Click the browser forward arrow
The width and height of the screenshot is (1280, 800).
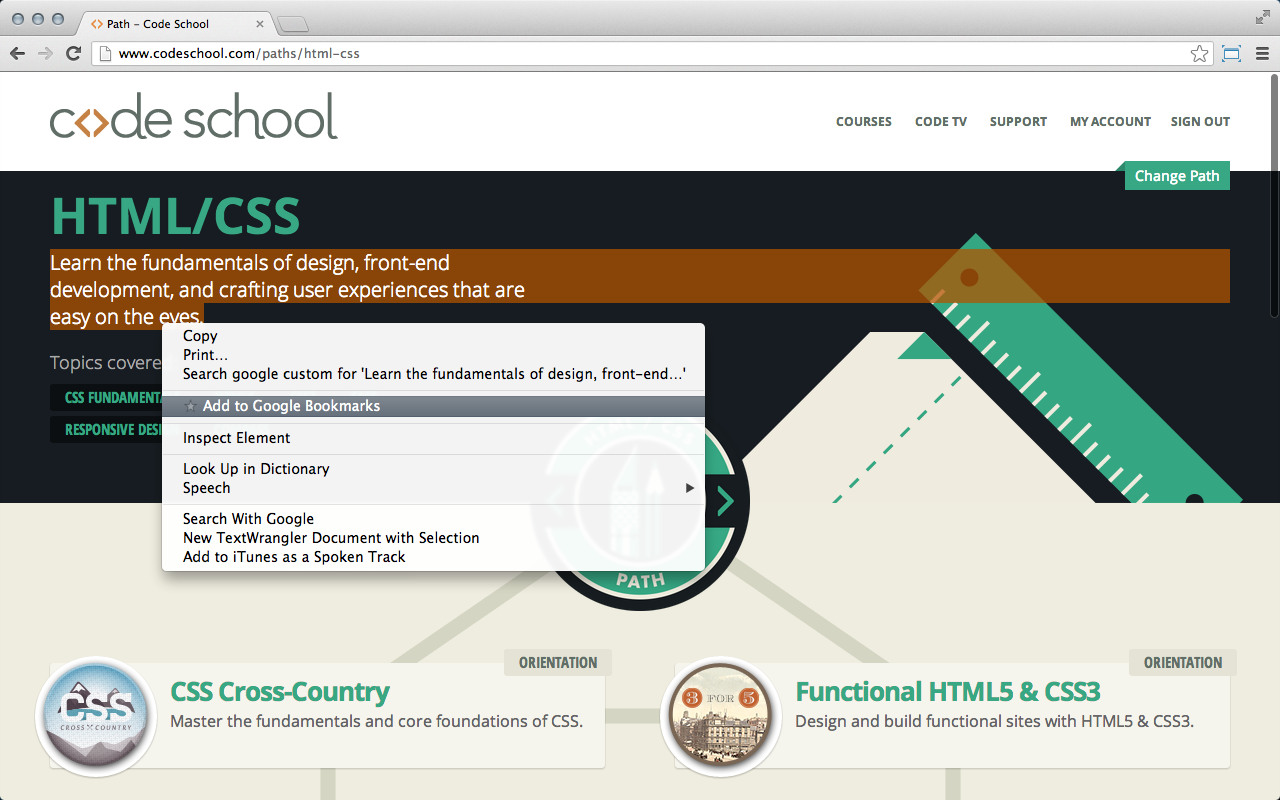45,53
